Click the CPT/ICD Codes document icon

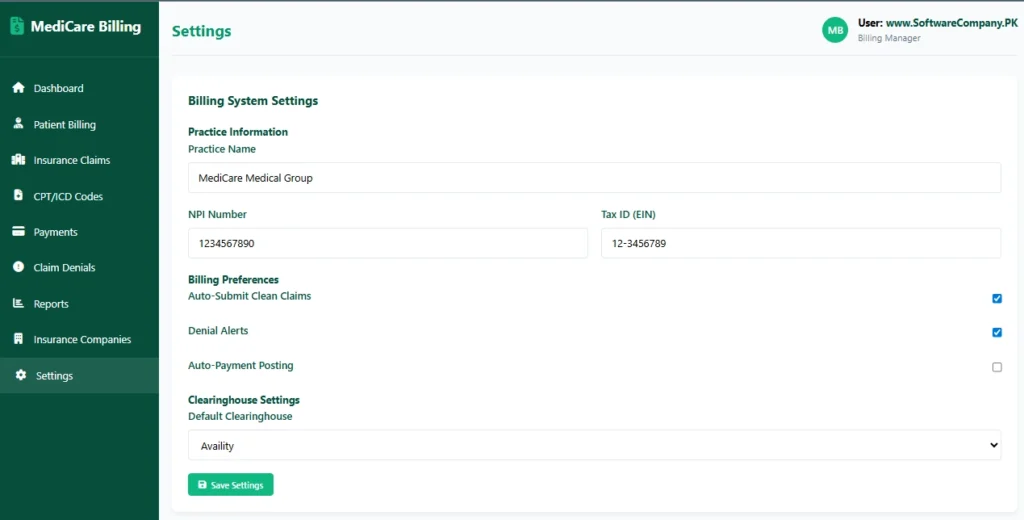[x=18, y=196]
